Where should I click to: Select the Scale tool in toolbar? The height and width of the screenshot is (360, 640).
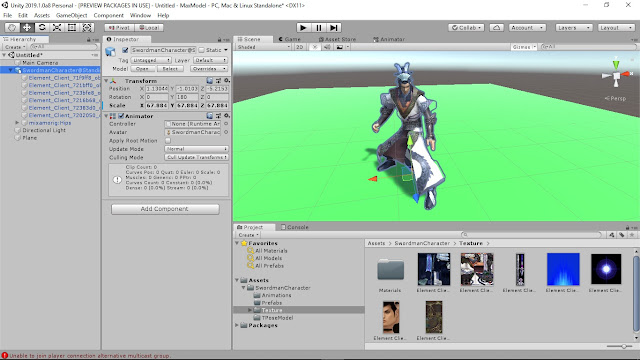[x=57, y=27]
